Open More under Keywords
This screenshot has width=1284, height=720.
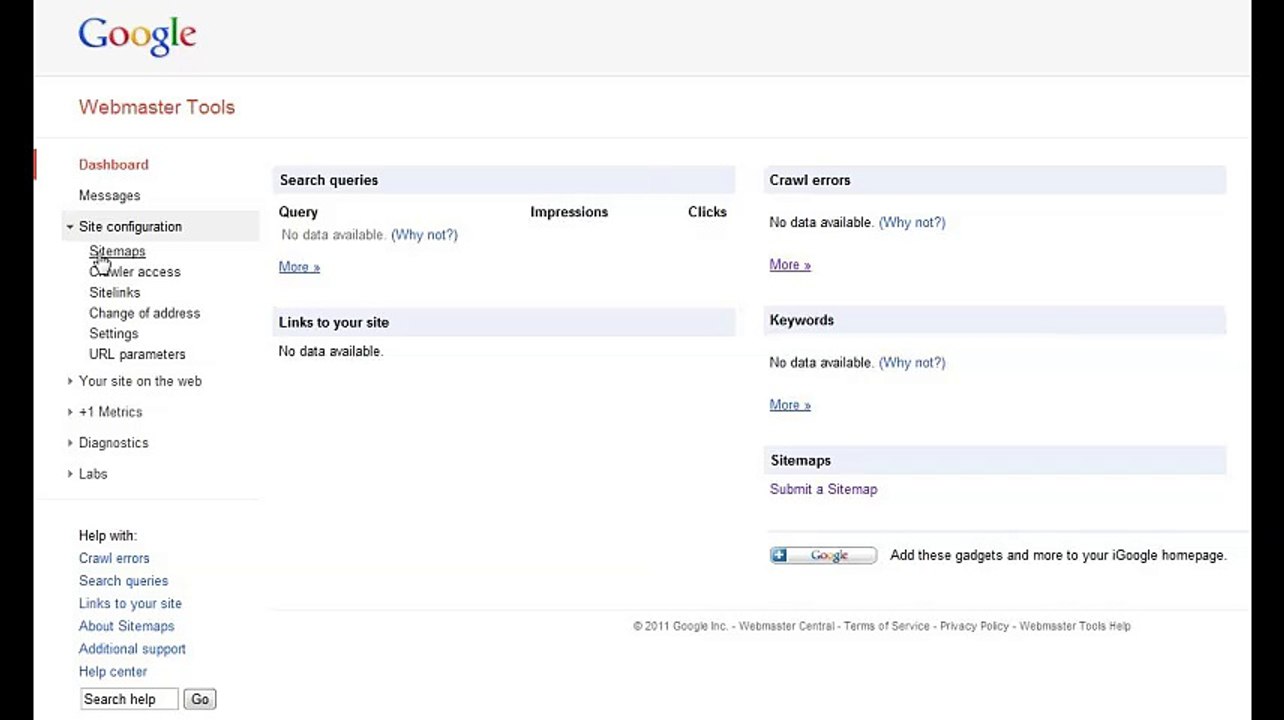[790, 405]
